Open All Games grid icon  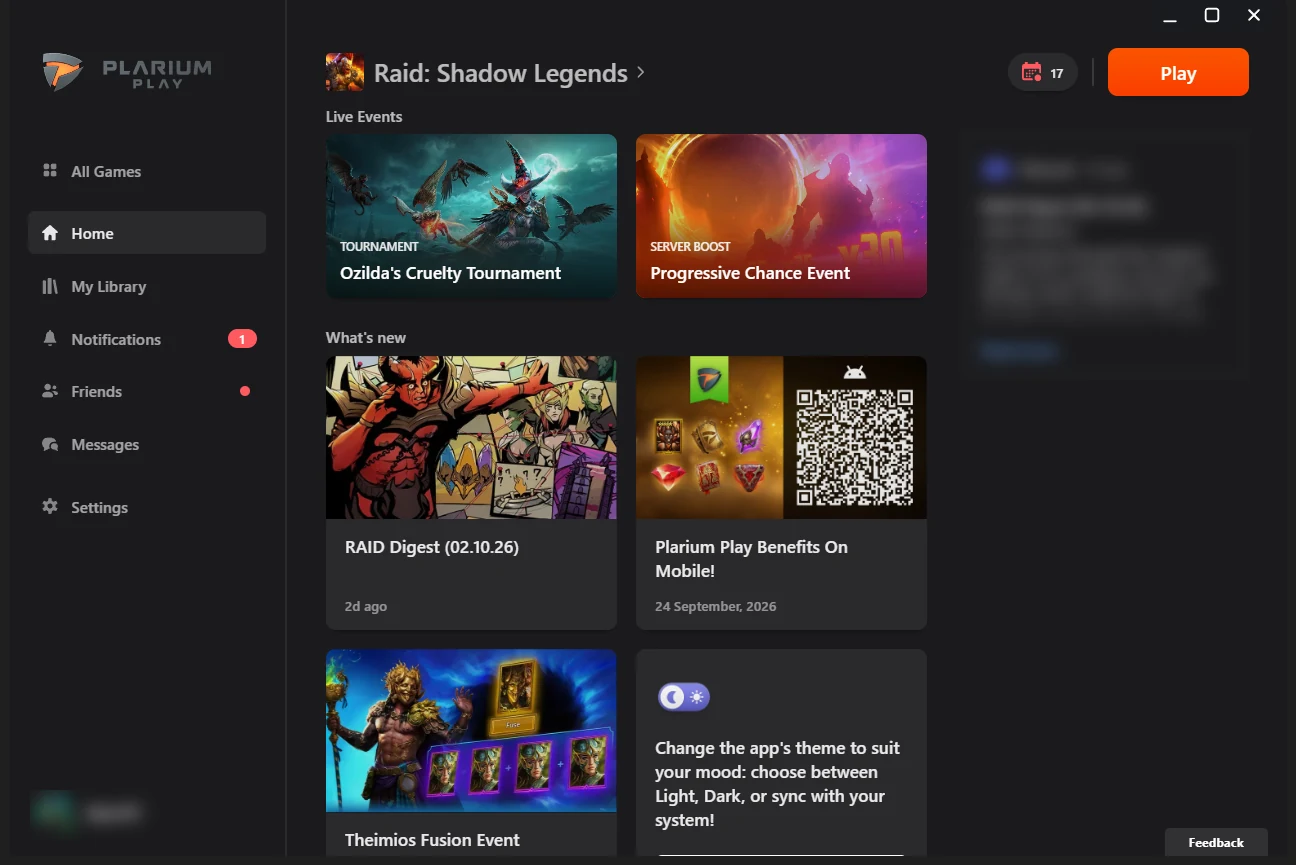[x=50, y=171]
